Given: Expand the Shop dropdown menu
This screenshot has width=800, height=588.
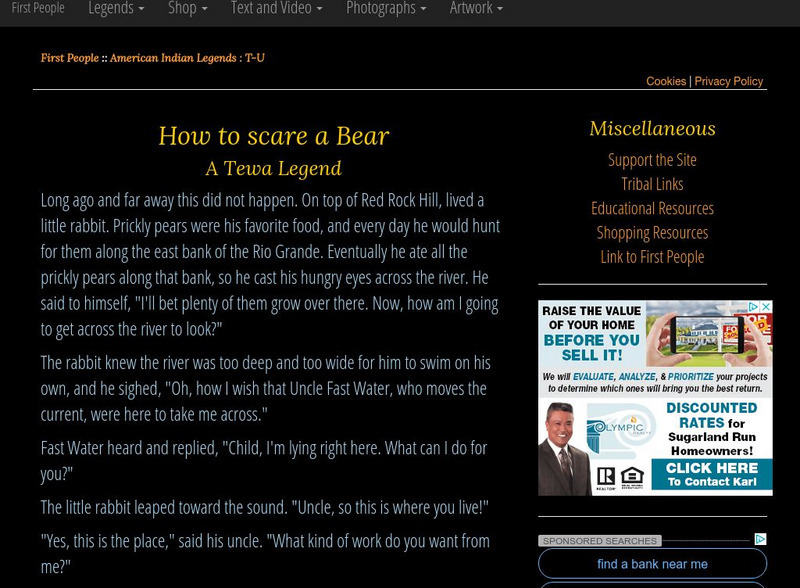Looking at the screenshot, I should tap(188, 8).
